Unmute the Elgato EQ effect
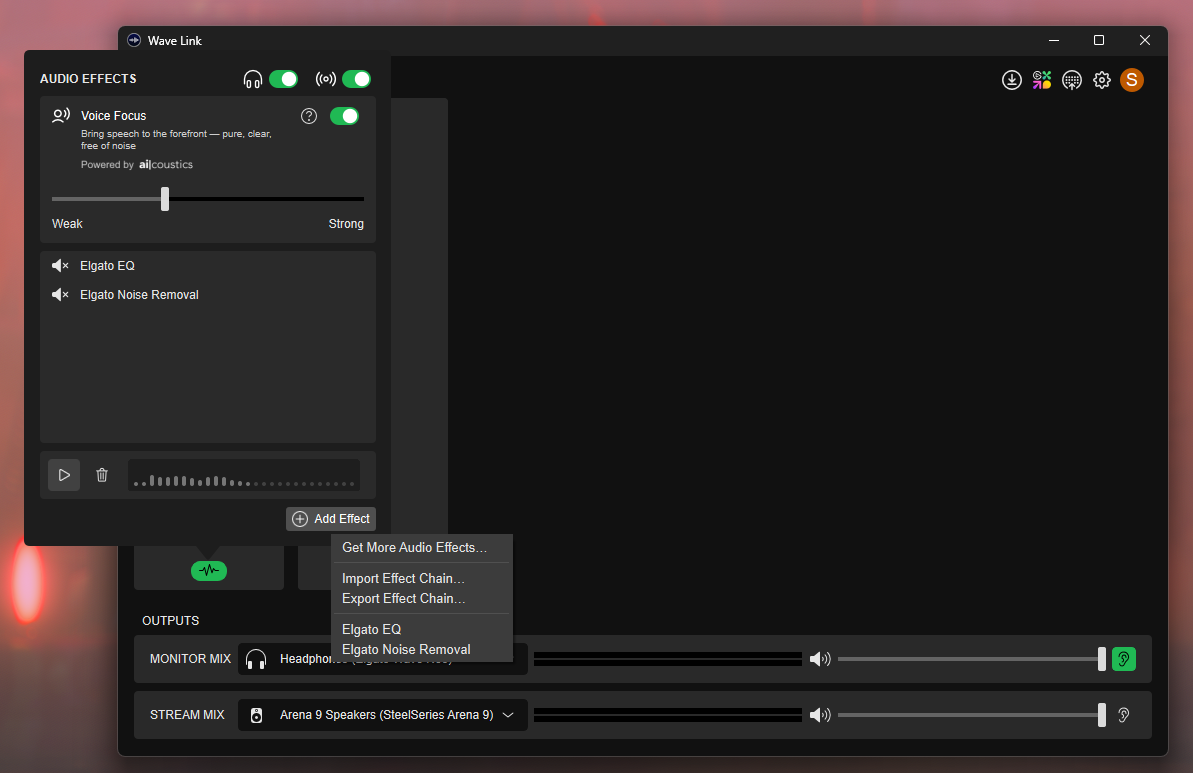This screenshot has height=773, width=1193. tap(60, 266)
